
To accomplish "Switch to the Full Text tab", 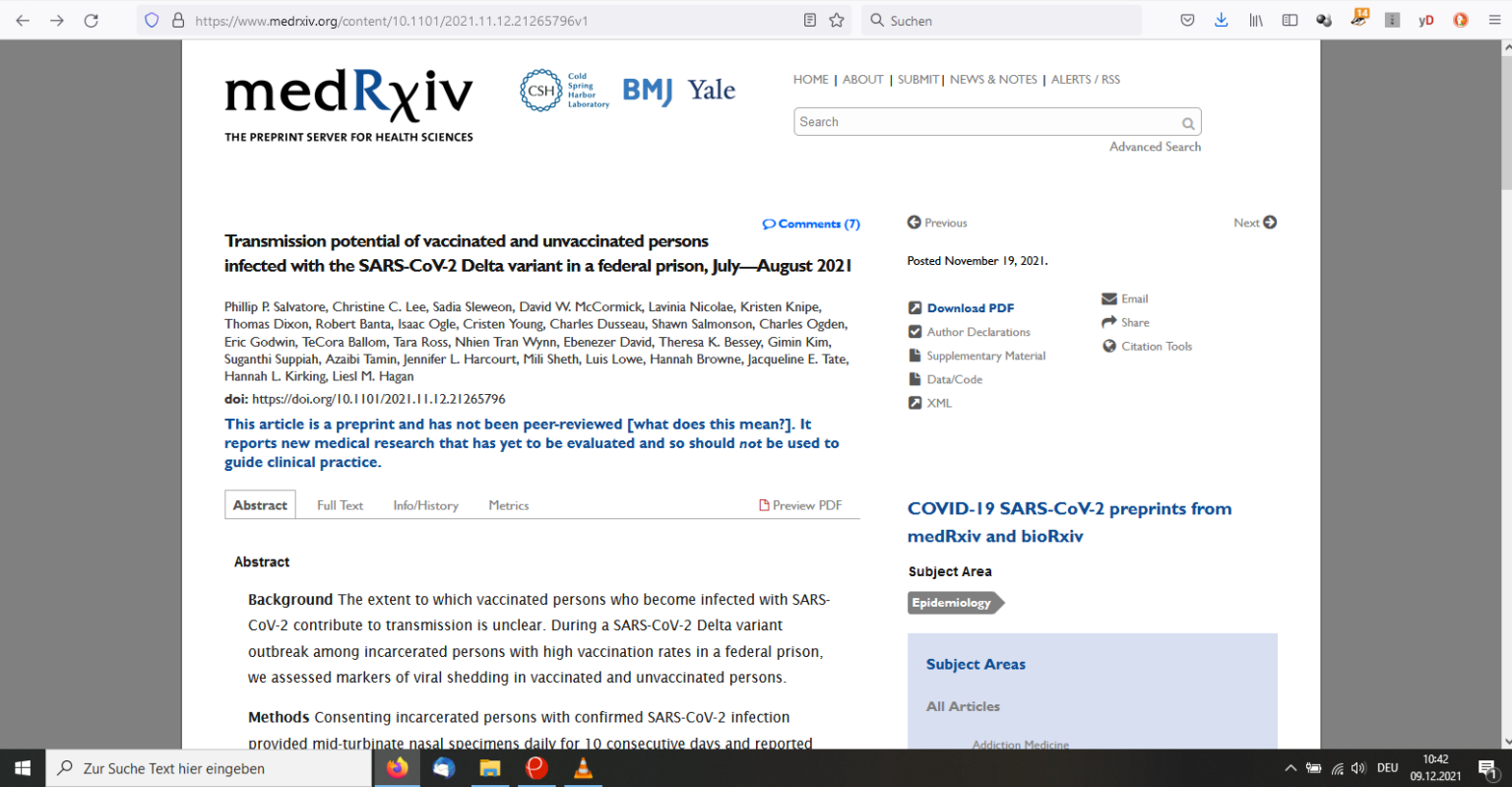I will click(x=340, y=505).
